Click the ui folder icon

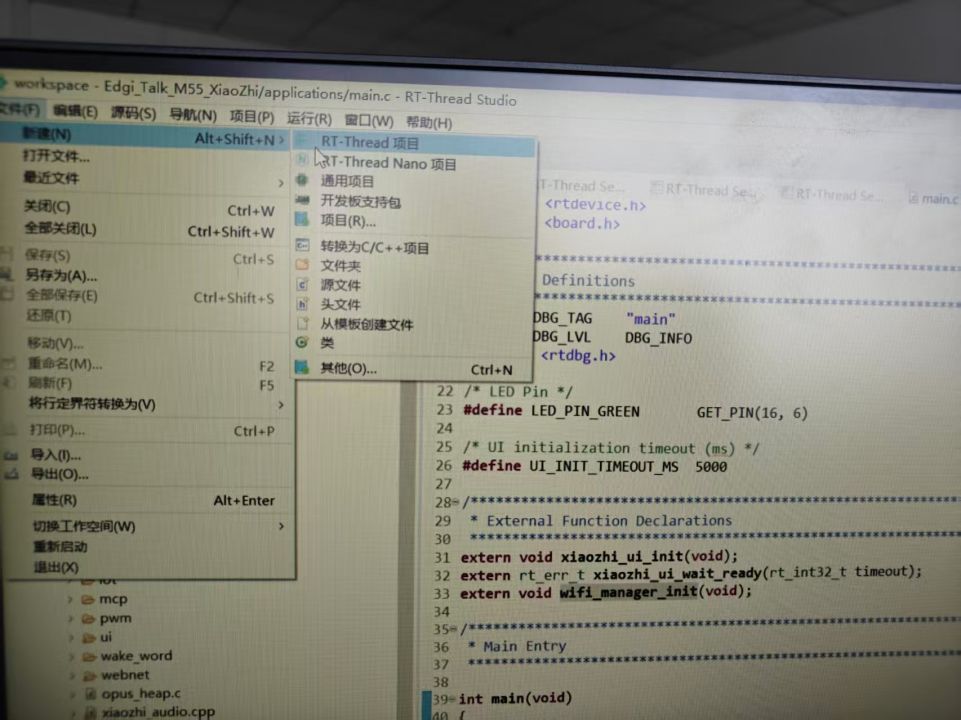[x=89, y=638]
